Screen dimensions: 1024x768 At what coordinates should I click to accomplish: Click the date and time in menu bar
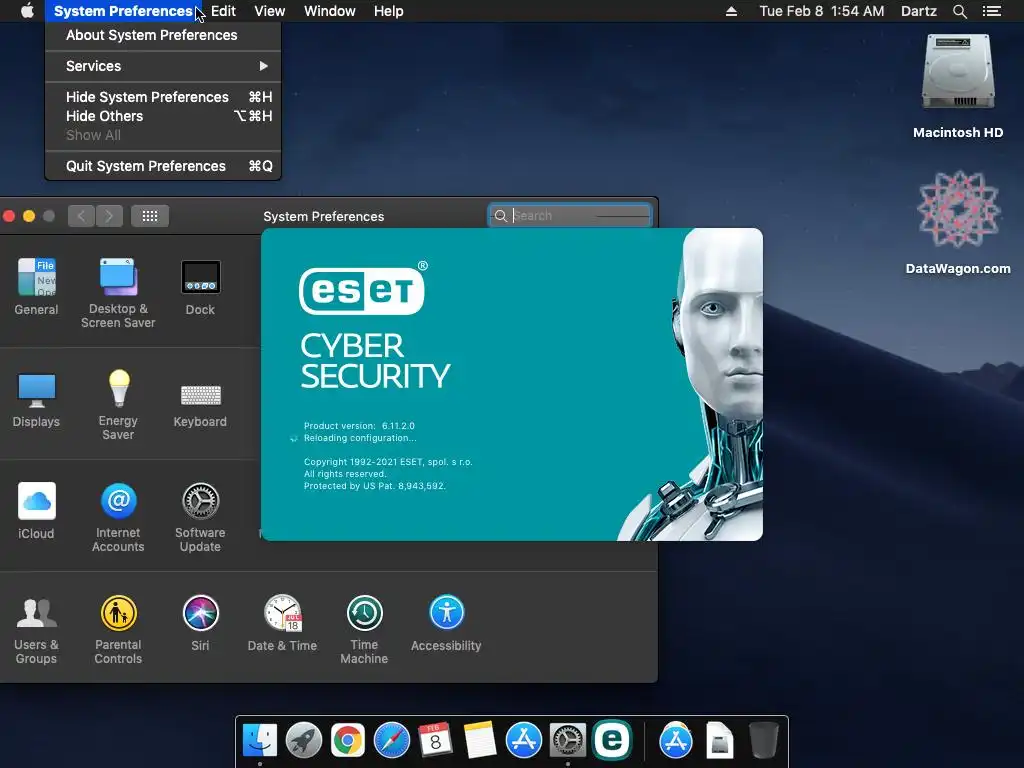pos(822,11)
